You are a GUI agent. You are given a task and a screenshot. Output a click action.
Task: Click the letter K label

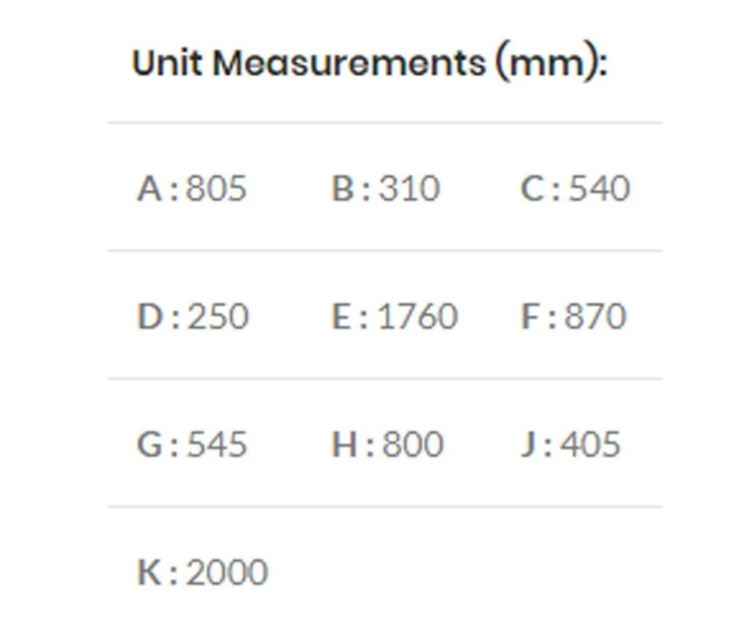tap(149, 572)
